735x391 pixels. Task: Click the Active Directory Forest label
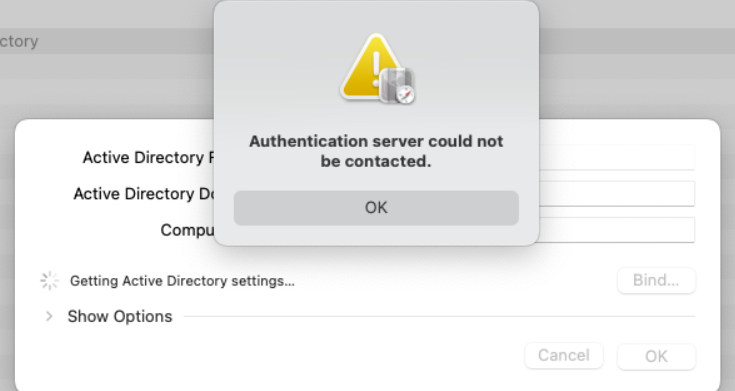[x=148, y=158]
